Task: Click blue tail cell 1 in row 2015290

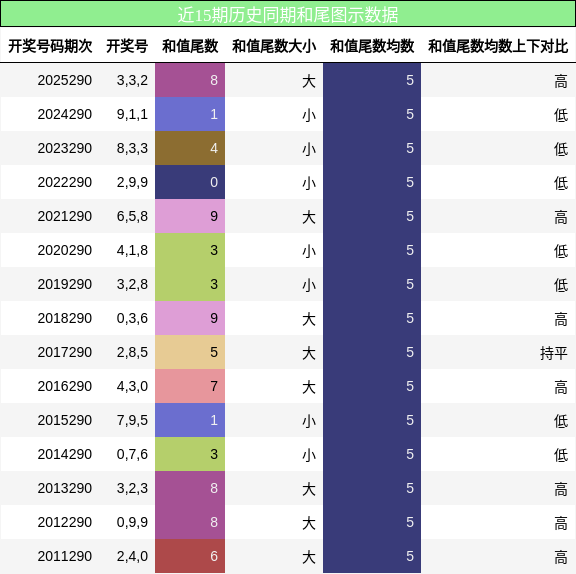Action: (190, 420)
